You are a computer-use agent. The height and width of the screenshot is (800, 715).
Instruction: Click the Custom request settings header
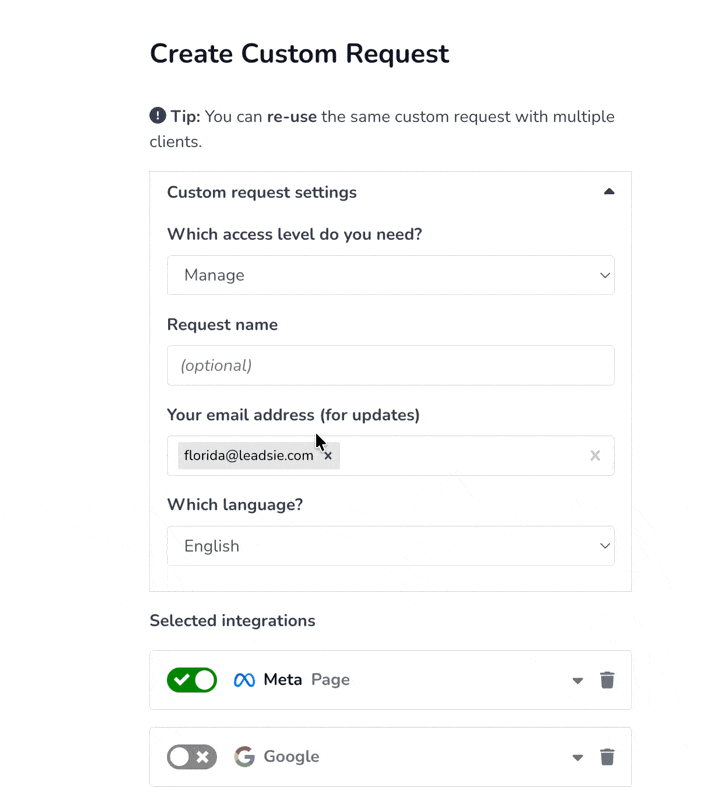coord(262,192)
